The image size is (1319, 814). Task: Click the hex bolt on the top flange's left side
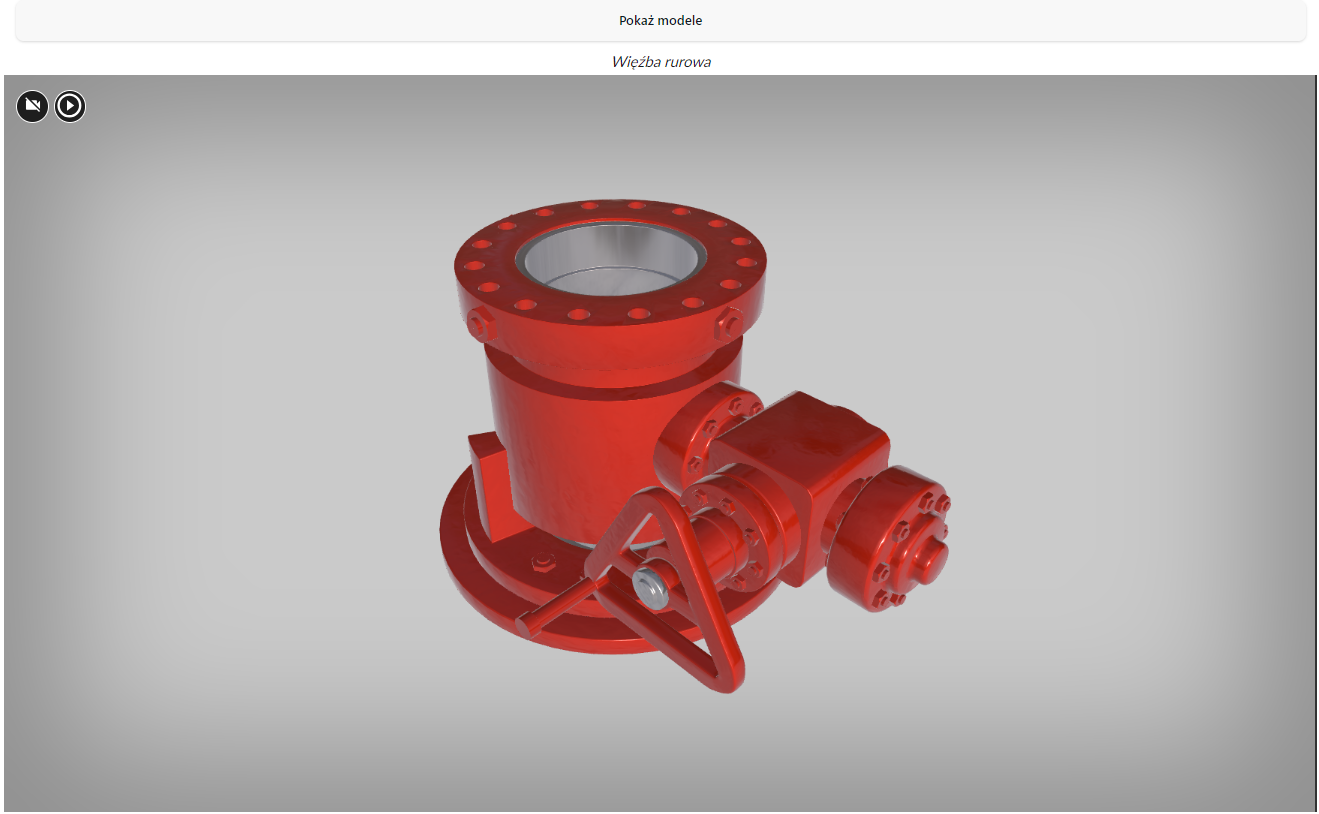pos(479,324)
